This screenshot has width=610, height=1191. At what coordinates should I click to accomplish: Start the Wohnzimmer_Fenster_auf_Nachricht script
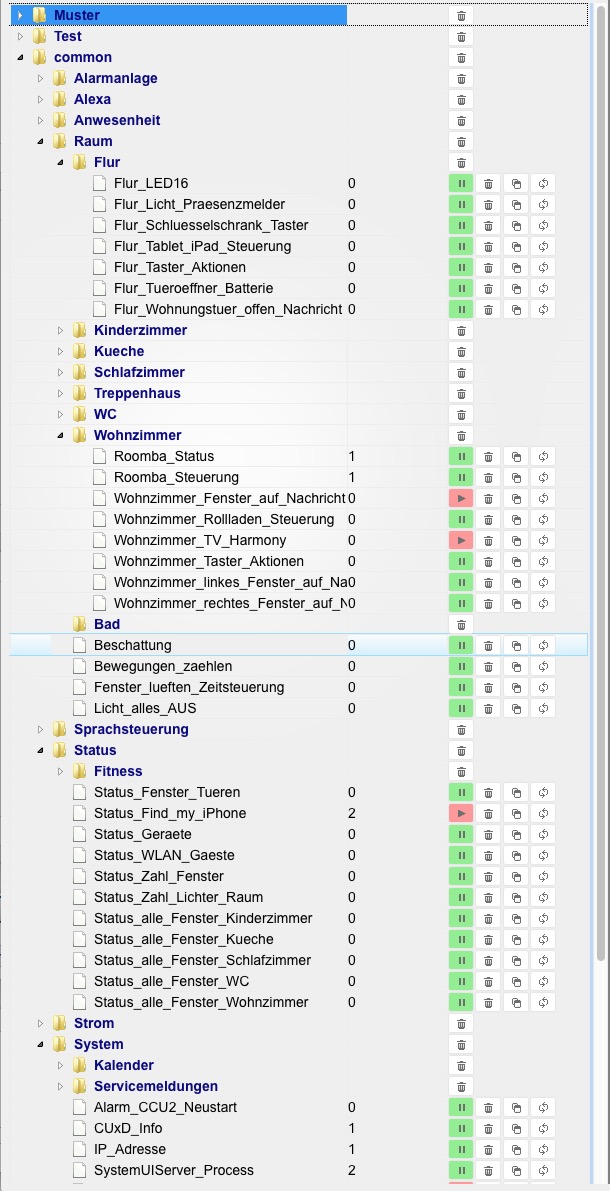tap(461, 498)
